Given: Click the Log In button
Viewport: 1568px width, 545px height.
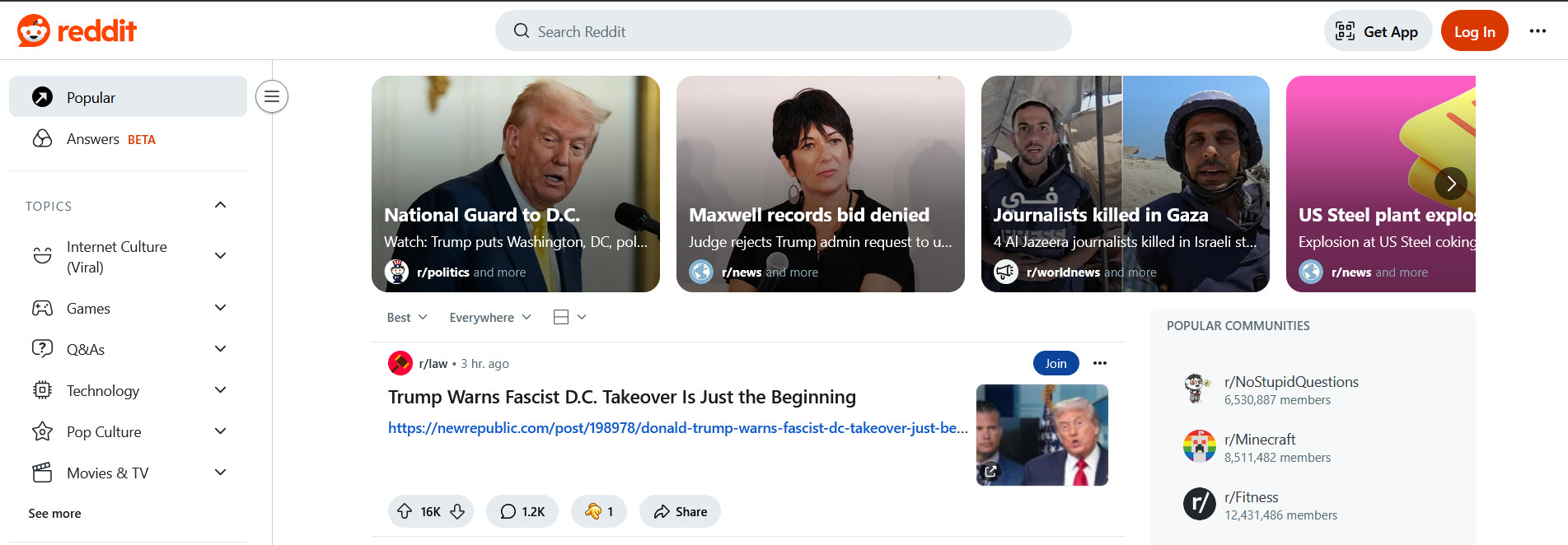Looking at the screenshot, I should tap(1474, 31).
